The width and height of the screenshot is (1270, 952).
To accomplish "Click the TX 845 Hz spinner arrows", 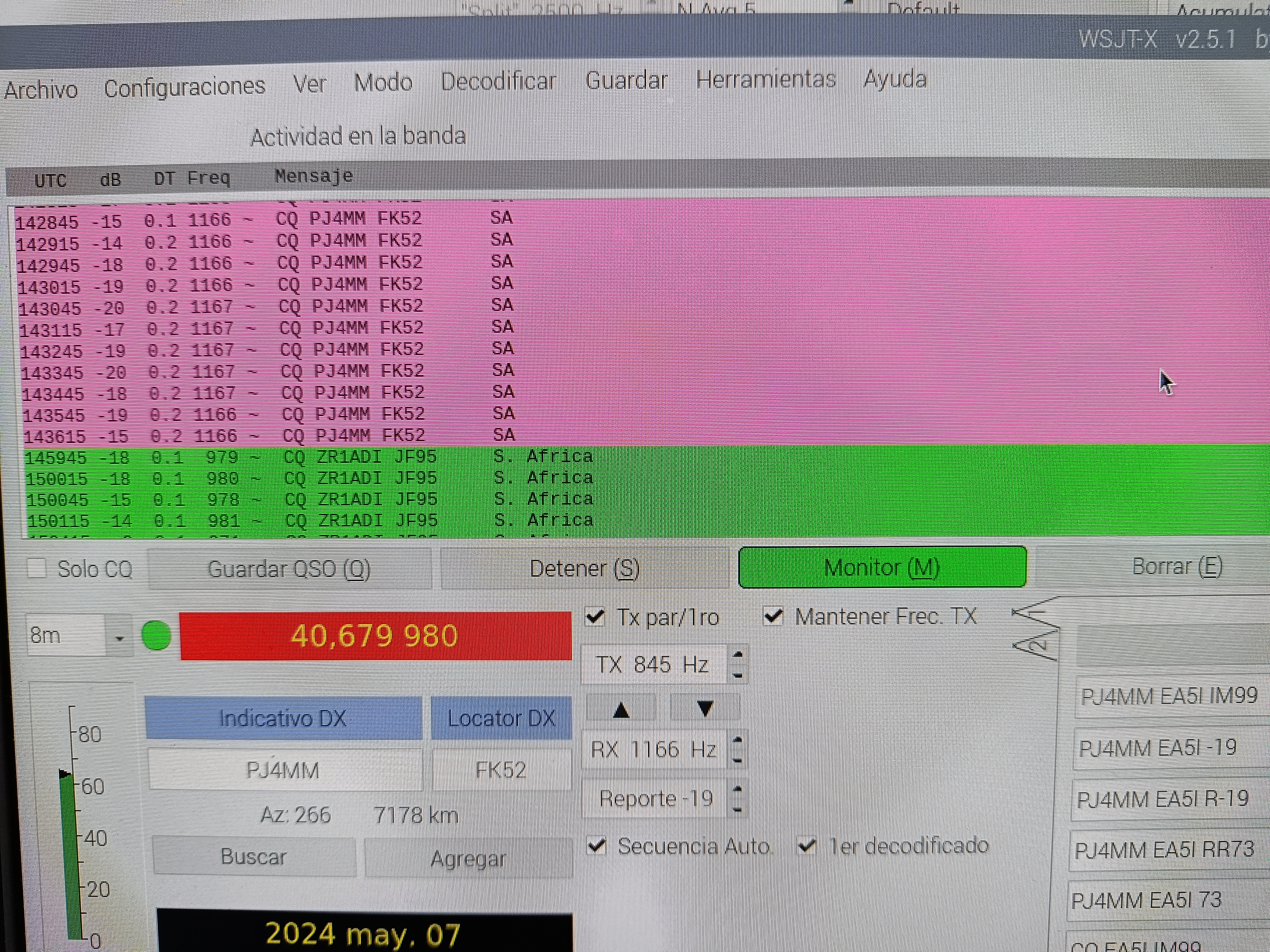I will click(x=738, y=664).
